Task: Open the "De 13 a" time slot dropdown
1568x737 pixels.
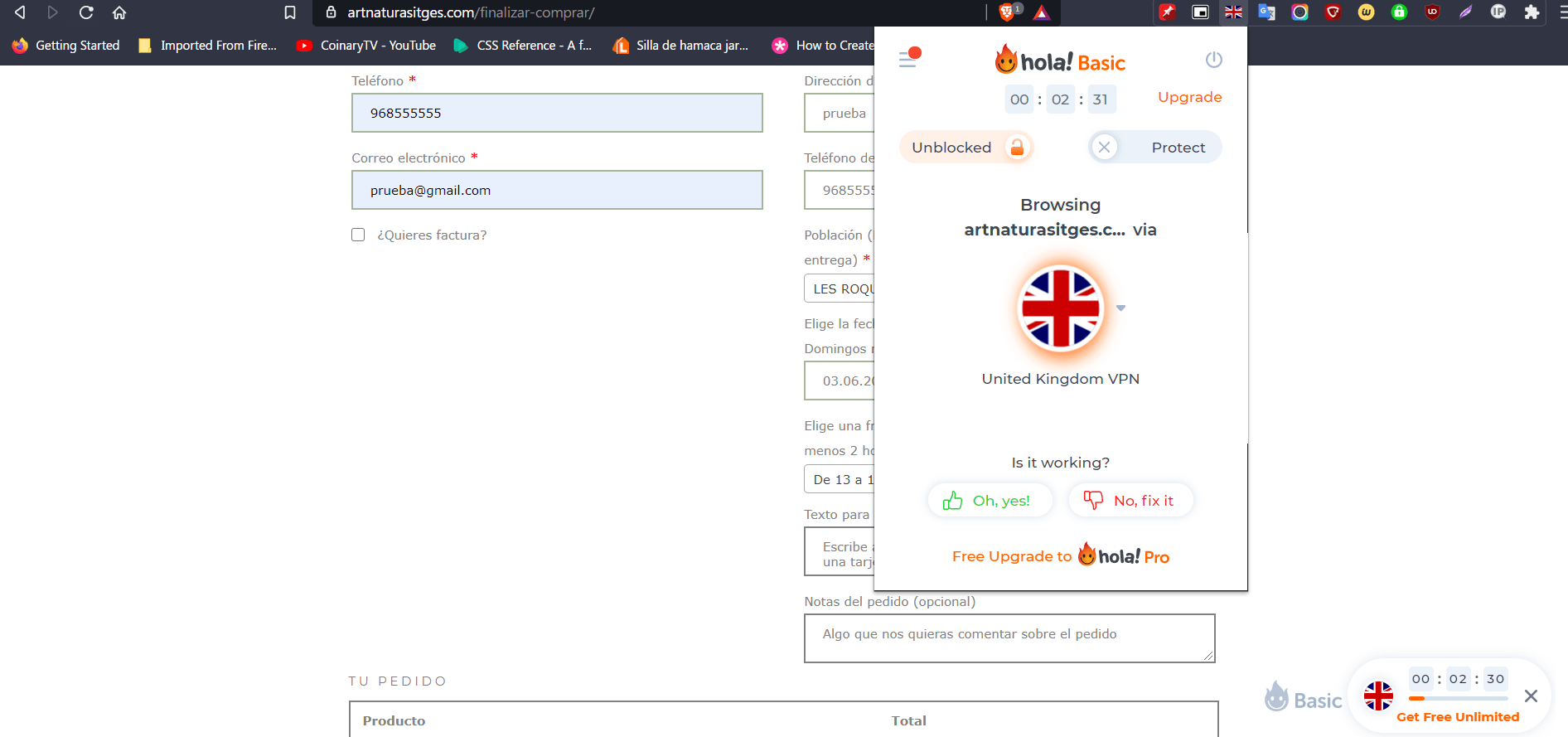Action: [x=840, y=479]
